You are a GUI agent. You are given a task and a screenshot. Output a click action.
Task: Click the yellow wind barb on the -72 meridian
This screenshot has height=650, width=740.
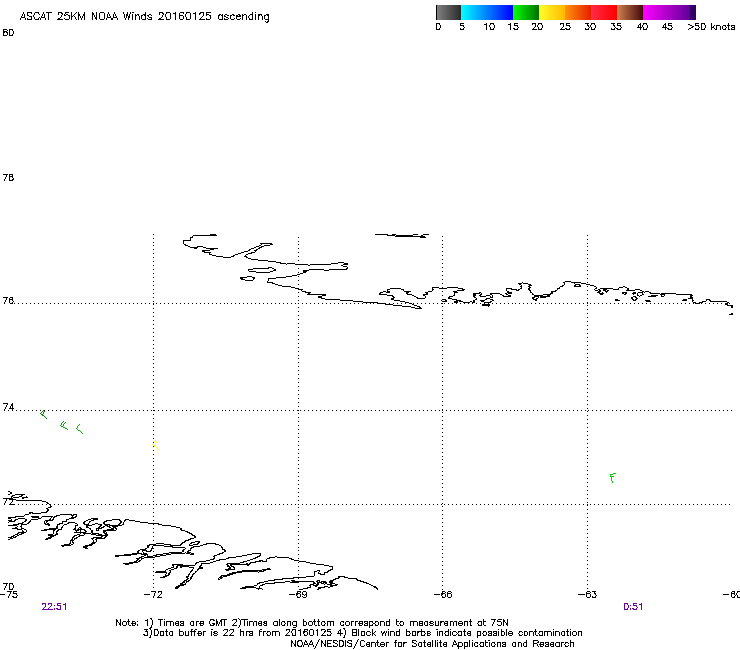click(x=156, y=445)
